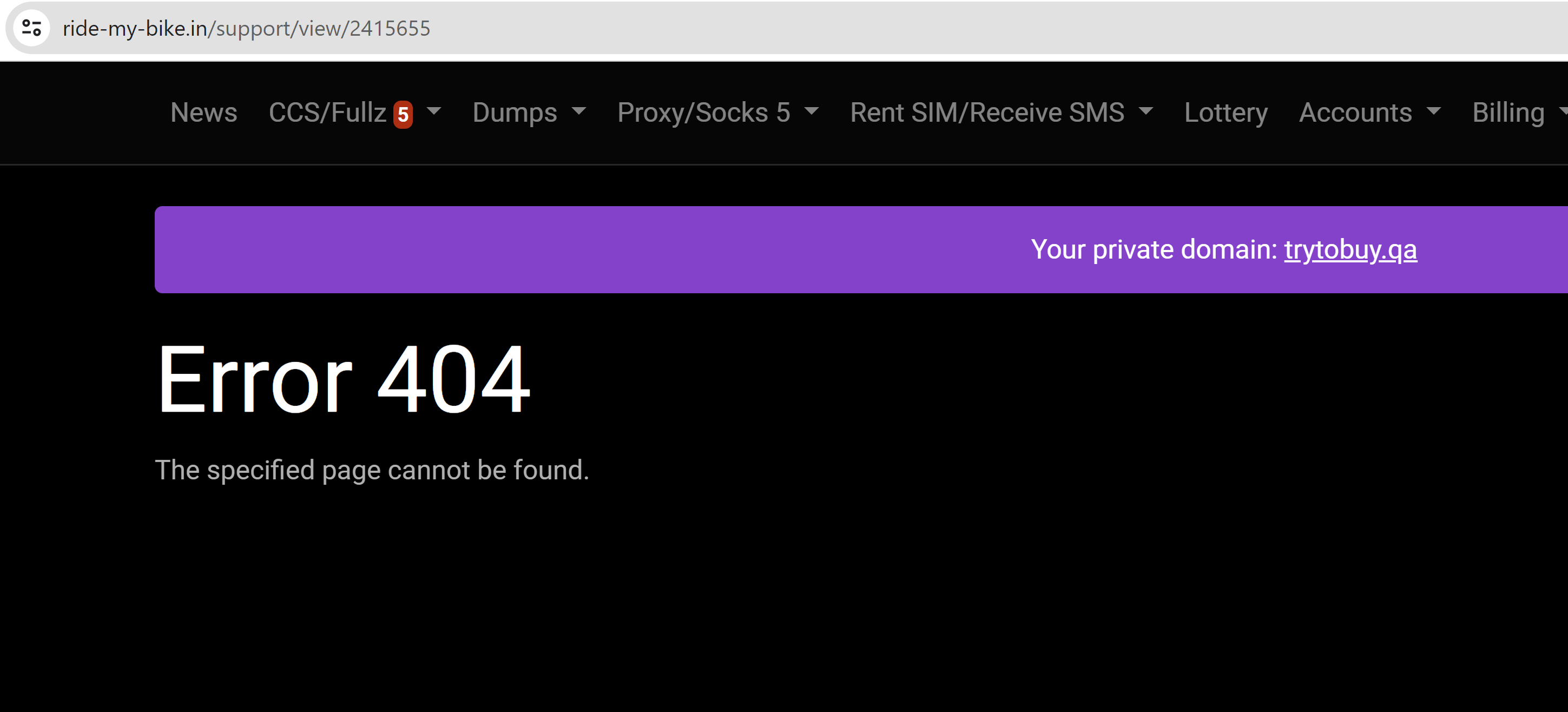Open the site information icon in address bar
Viewport: 1568px width, 712px height.
click(x=31, y=28)
